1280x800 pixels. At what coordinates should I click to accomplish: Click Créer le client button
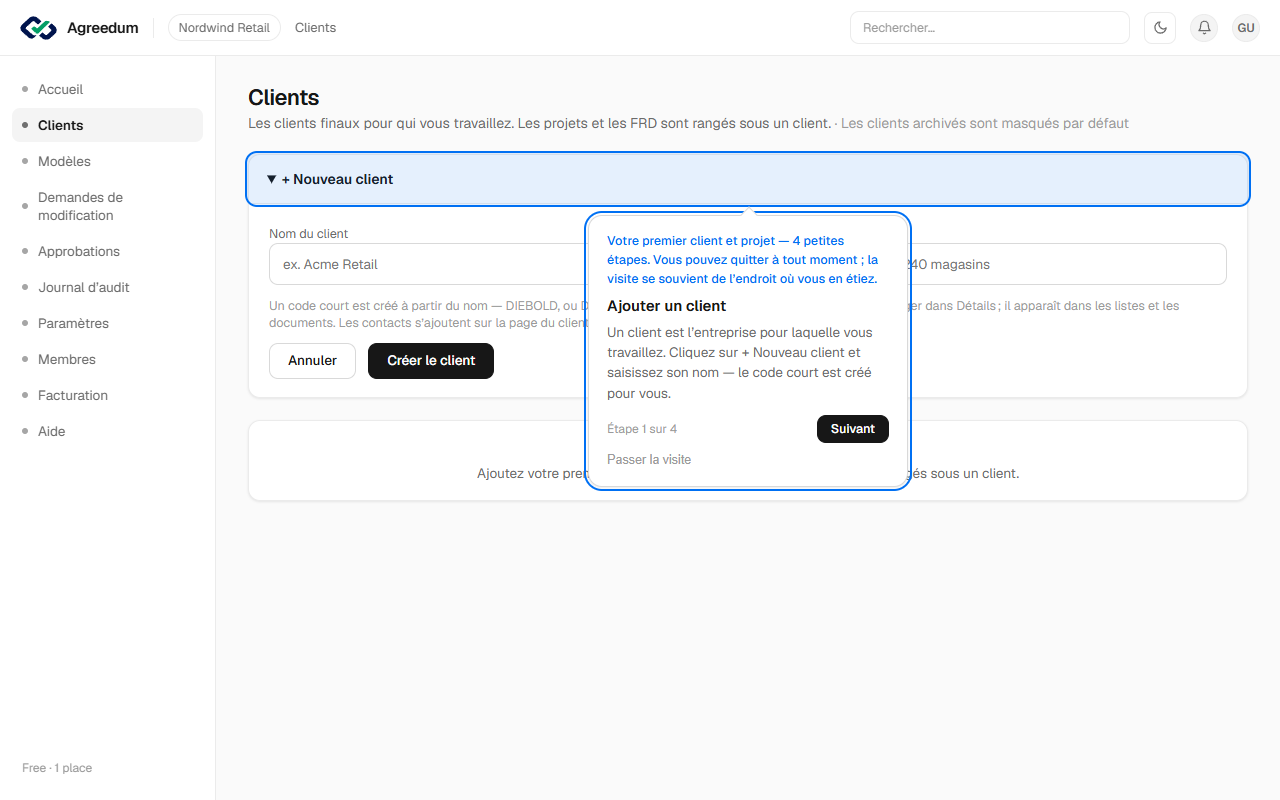(x=431, y=361)
